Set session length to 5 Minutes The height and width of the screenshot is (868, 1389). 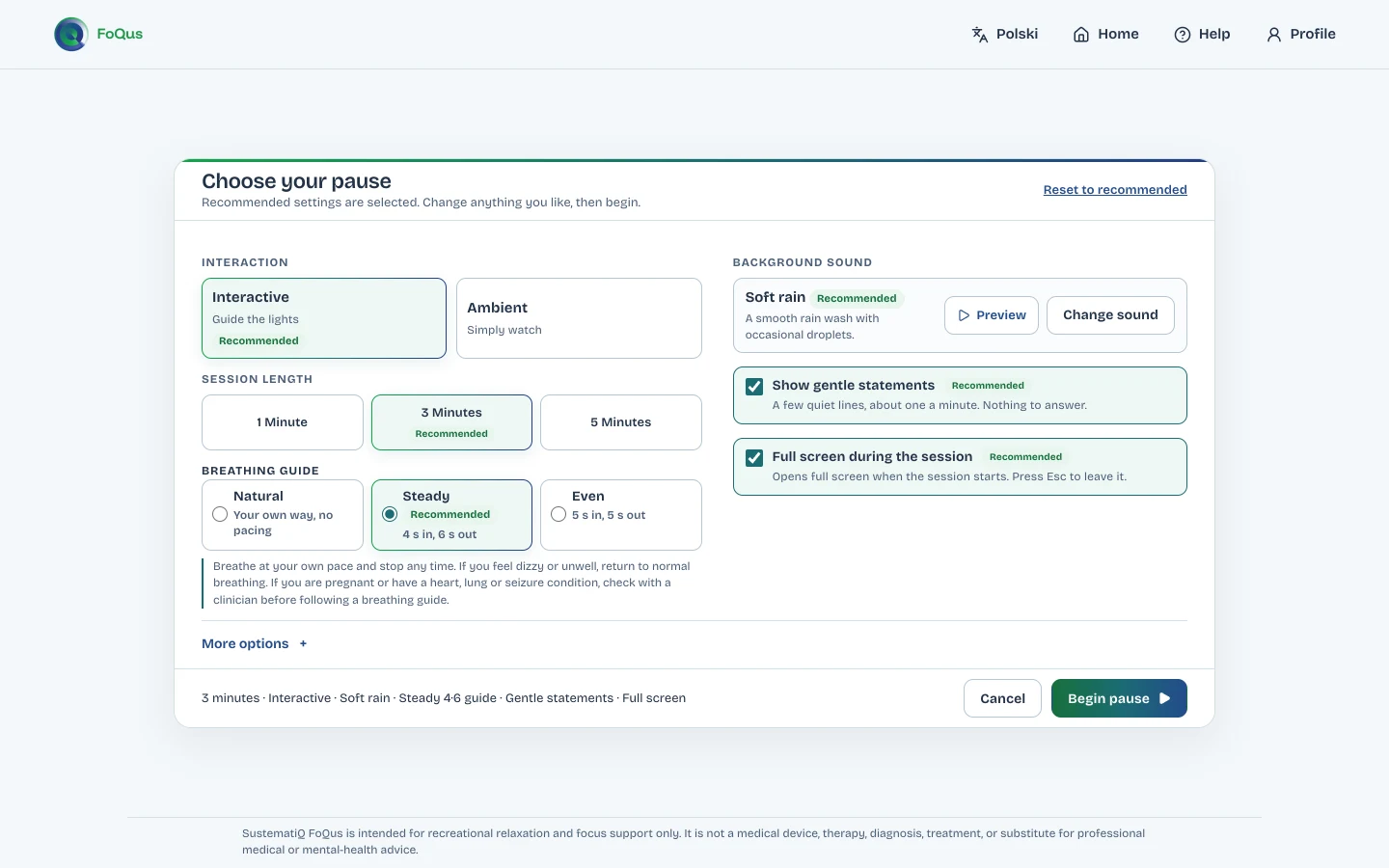(621, 422)
